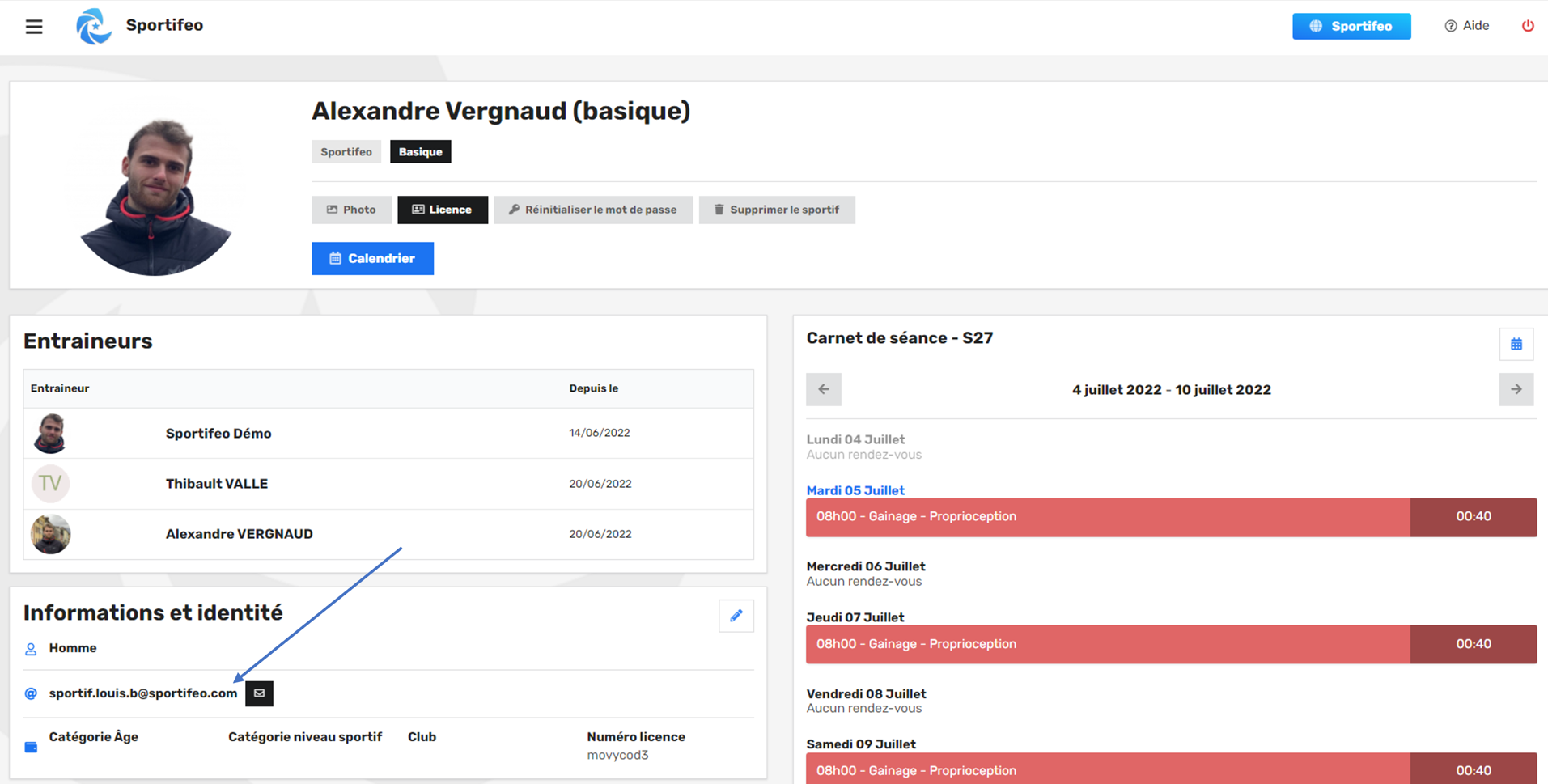Click the @ email icon
Viewport: 1548px width, 784px height.
(x=31, y=693)
